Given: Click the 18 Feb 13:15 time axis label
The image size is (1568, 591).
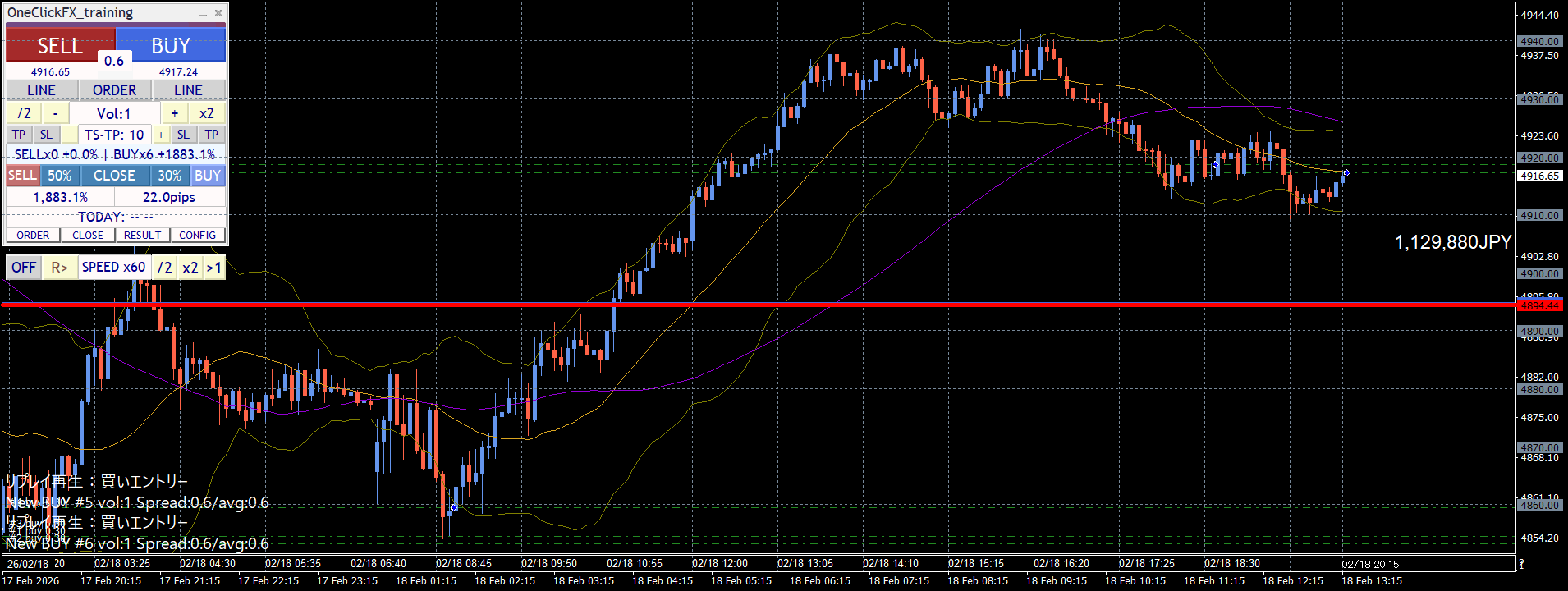Looking at the screenshot, I should coord(1370,580).
